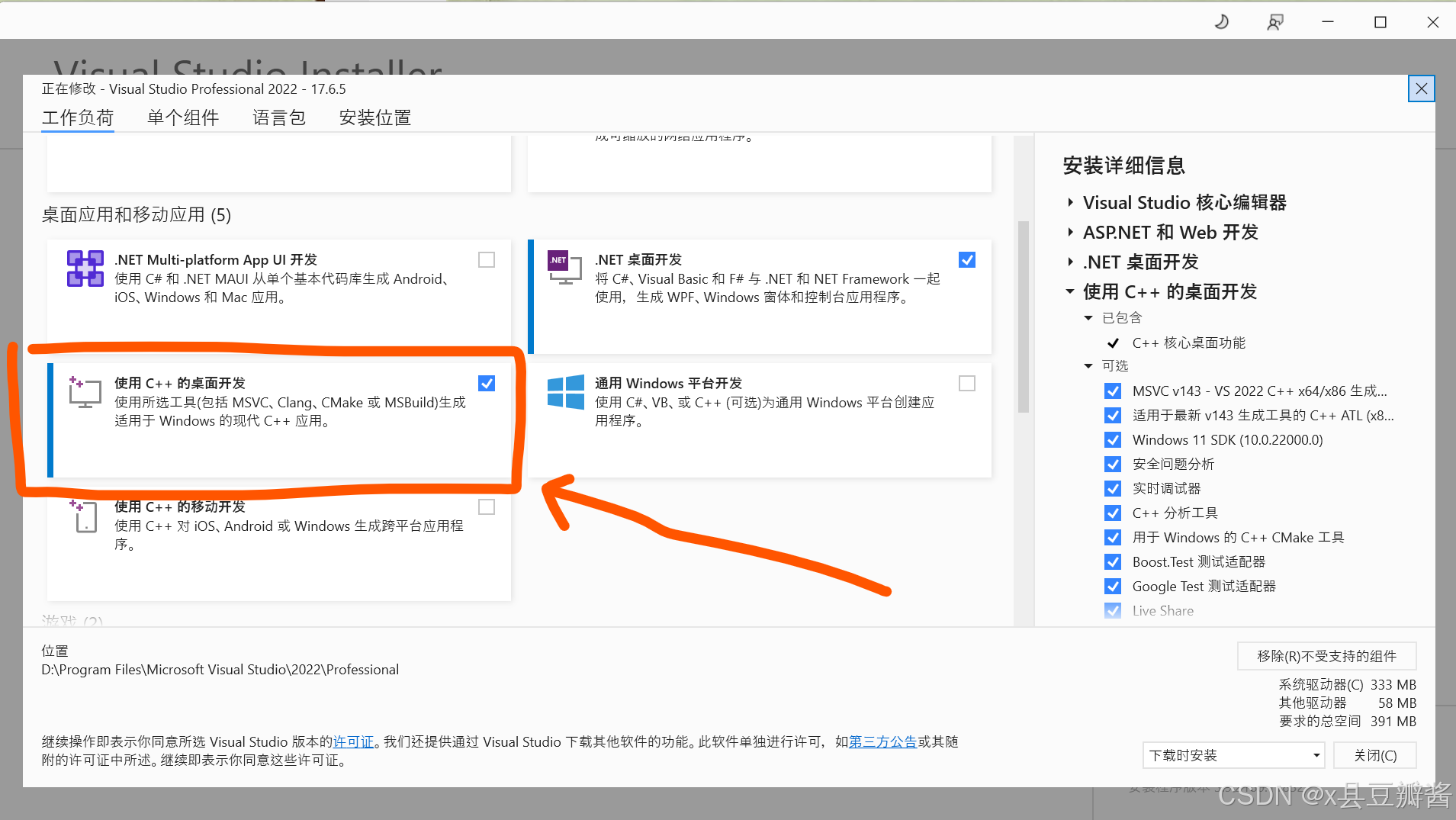The width and height of the screenshot is (1456, 820).
Task: Uncheck the C++ 分析工具 component
Action: coord(1113,513)
